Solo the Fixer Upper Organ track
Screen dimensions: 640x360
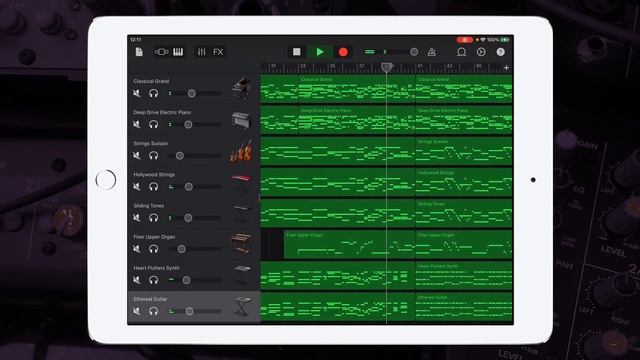pyautogui.click(x=153, y=249)
